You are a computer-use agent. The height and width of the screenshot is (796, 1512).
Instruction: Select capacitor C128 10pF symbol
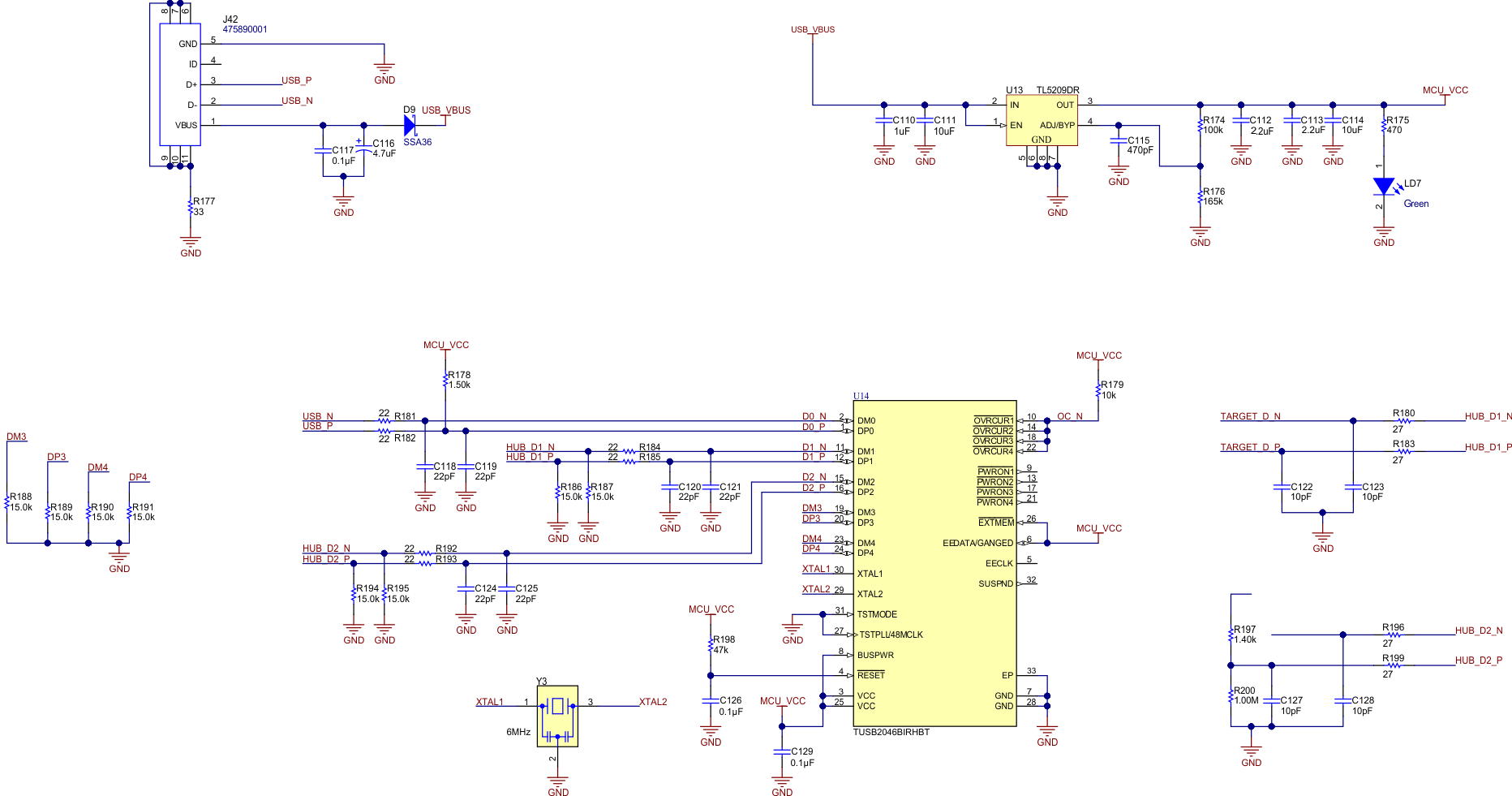coord(1342,701)
